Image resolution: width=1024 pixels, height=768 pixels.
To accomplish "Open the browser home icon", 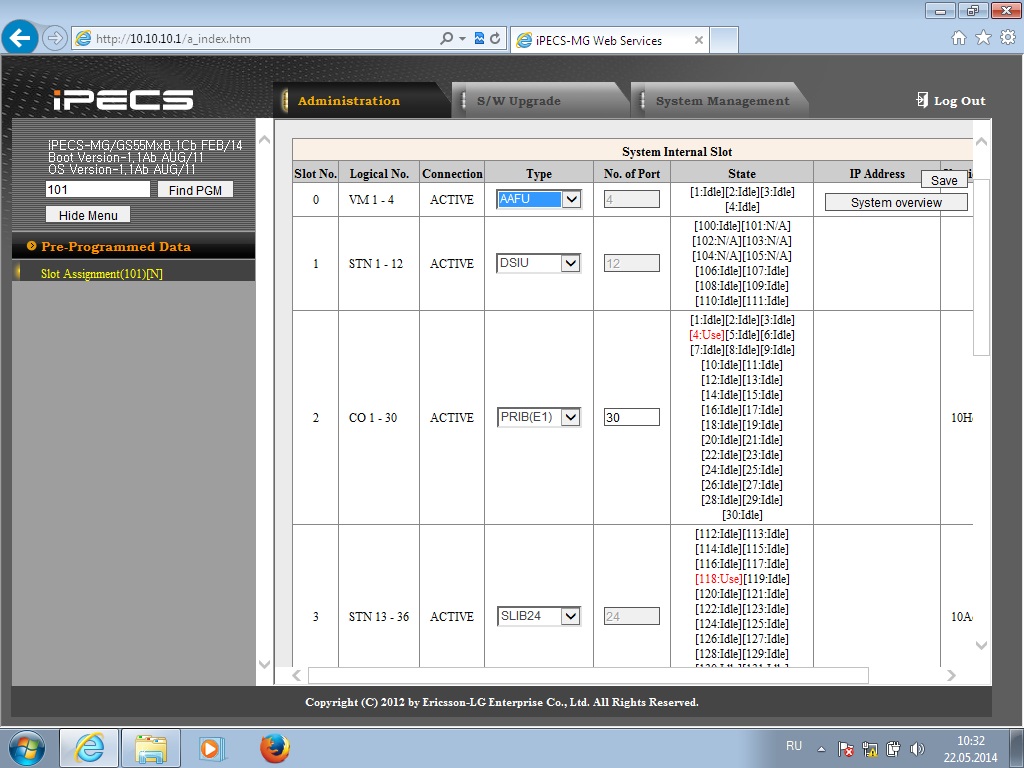I will 959,38.
